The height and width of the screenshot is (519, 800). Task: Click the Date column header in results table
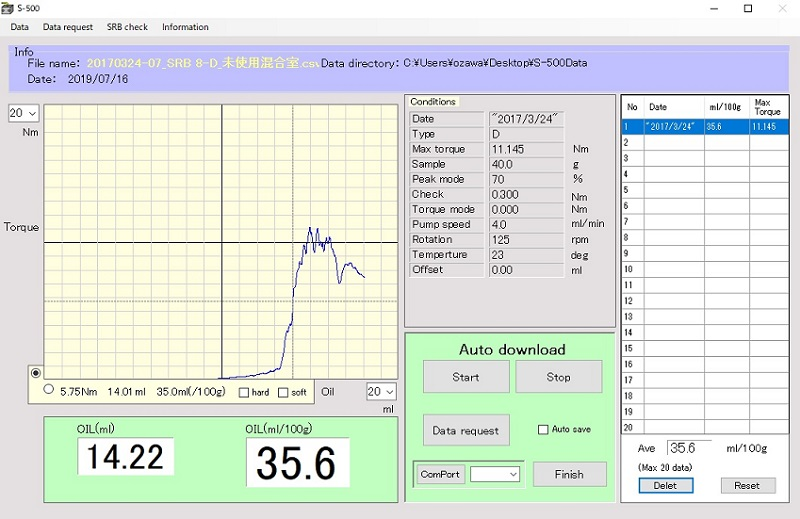tap(674, 107)
